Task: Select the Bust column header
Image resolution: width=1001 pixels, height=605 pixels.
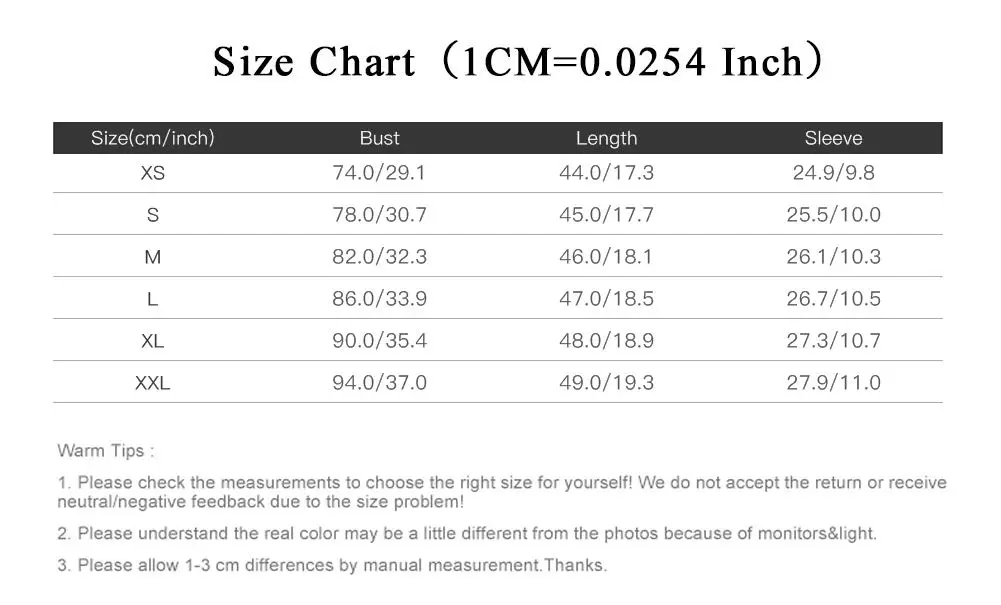Action: click(379, 138)
